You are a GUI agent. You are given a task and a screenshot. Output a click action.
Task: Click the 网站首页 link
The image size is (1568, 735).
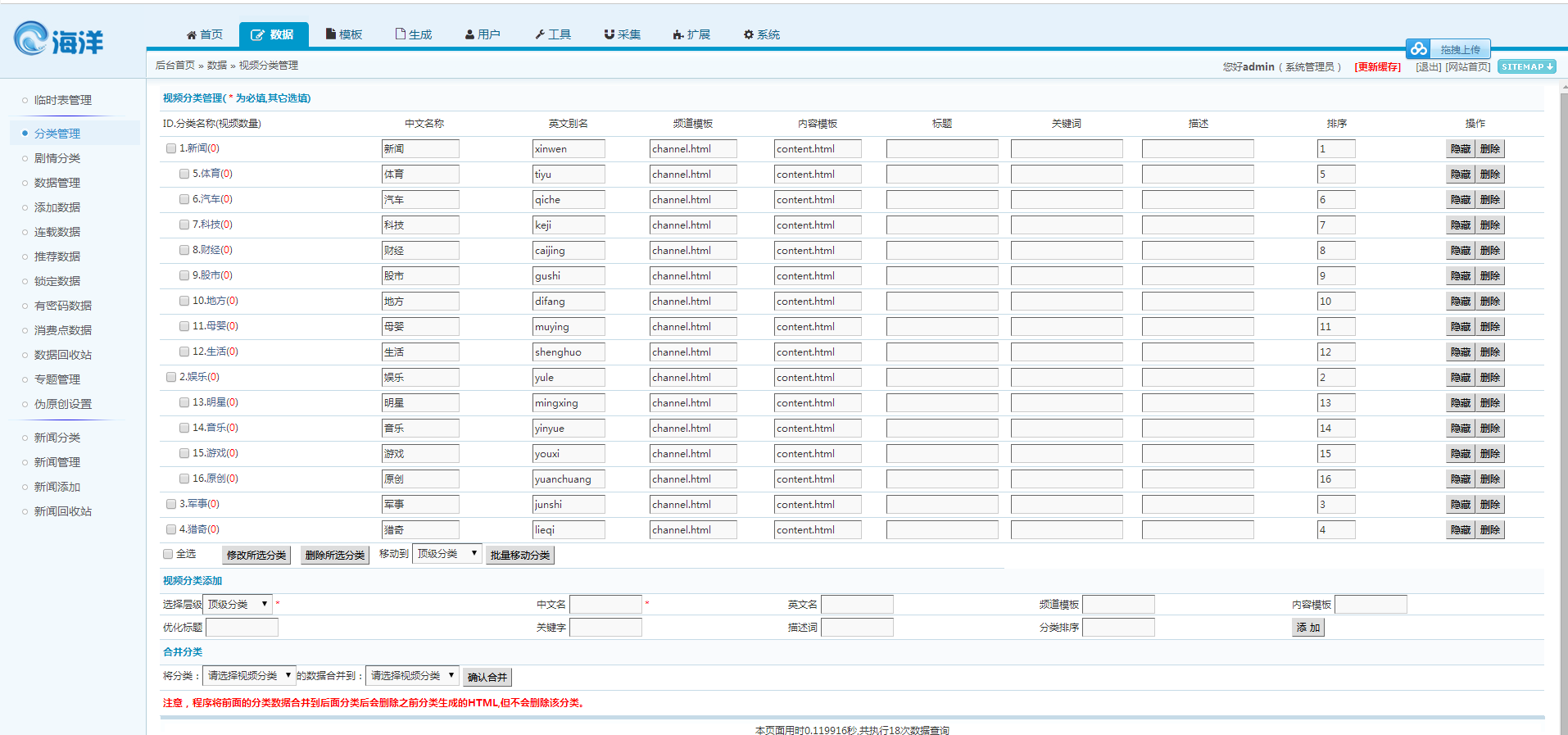(x=1467, y=67)
